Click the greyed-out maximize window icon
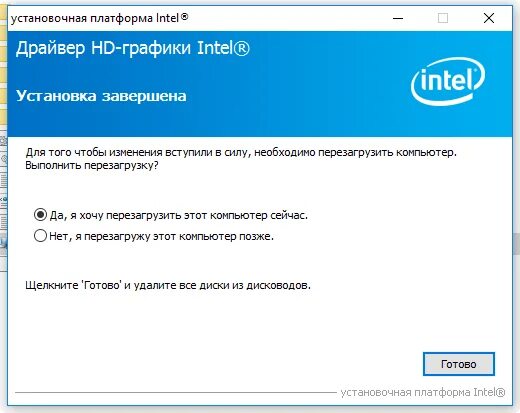Viewport: 520px width, 413px height. [443, 18]
